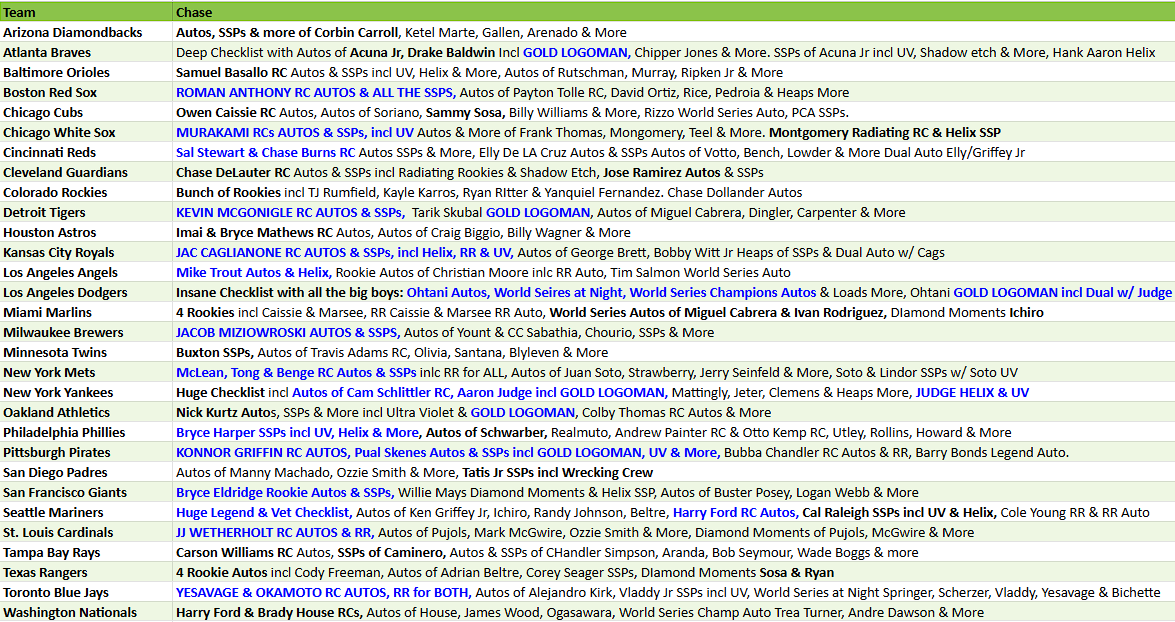Select the Chase column header cell

coord(674,12)
